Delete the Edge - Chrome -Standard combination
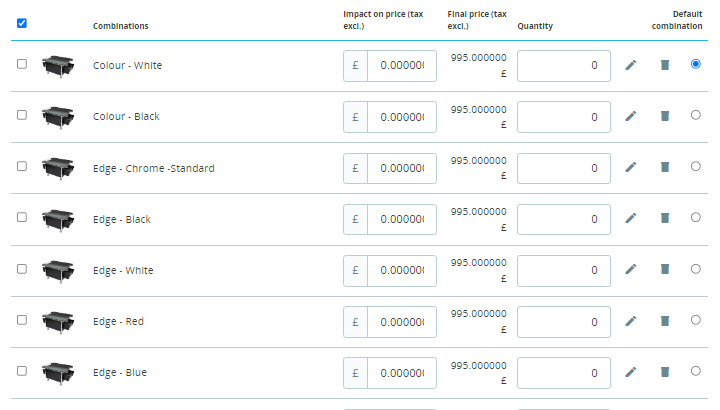Viewport: 720px width, 410px height. click(x=664, y=167)
